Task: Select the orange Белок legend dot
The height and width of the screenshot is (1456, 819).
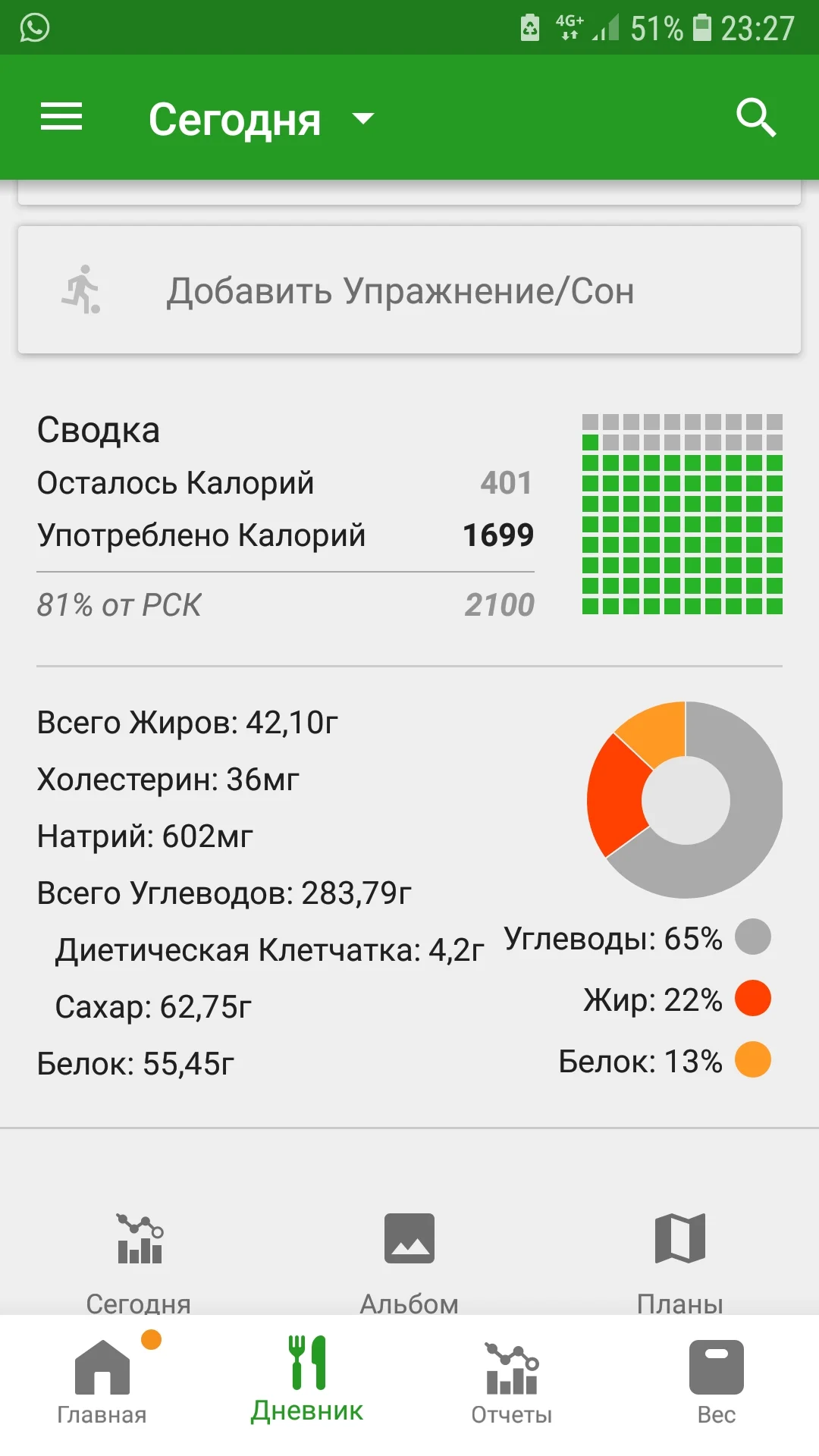Action: [x=753, y=1060]
